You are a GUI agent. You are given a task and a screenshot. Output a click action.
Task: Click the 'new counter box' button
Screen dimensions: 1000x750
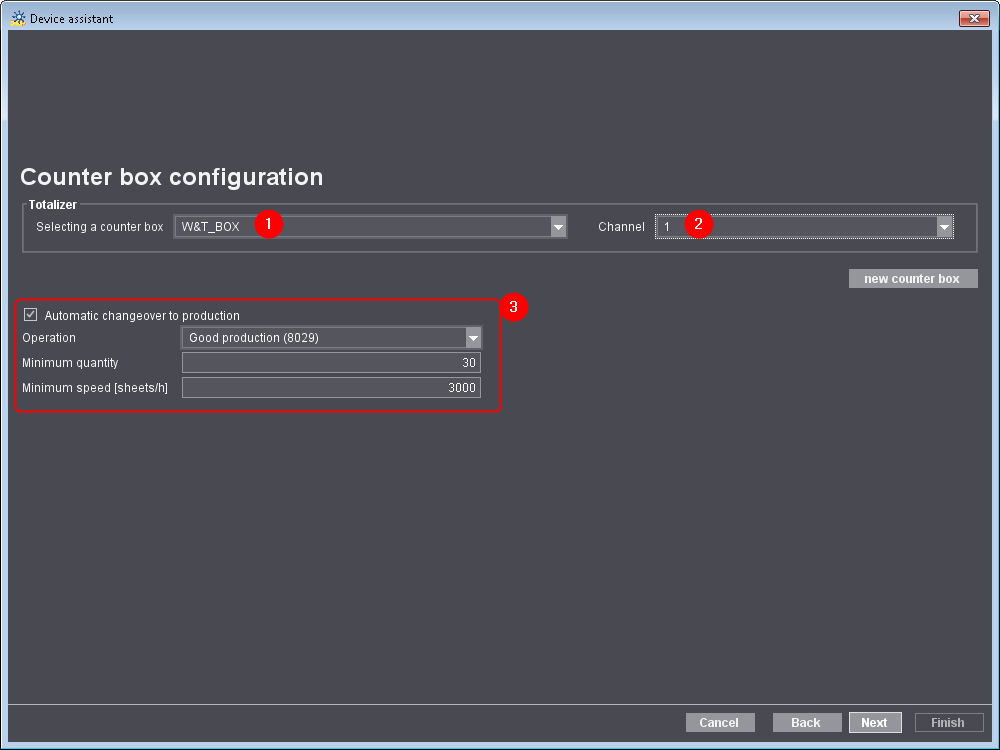click(x=912, y=278)
